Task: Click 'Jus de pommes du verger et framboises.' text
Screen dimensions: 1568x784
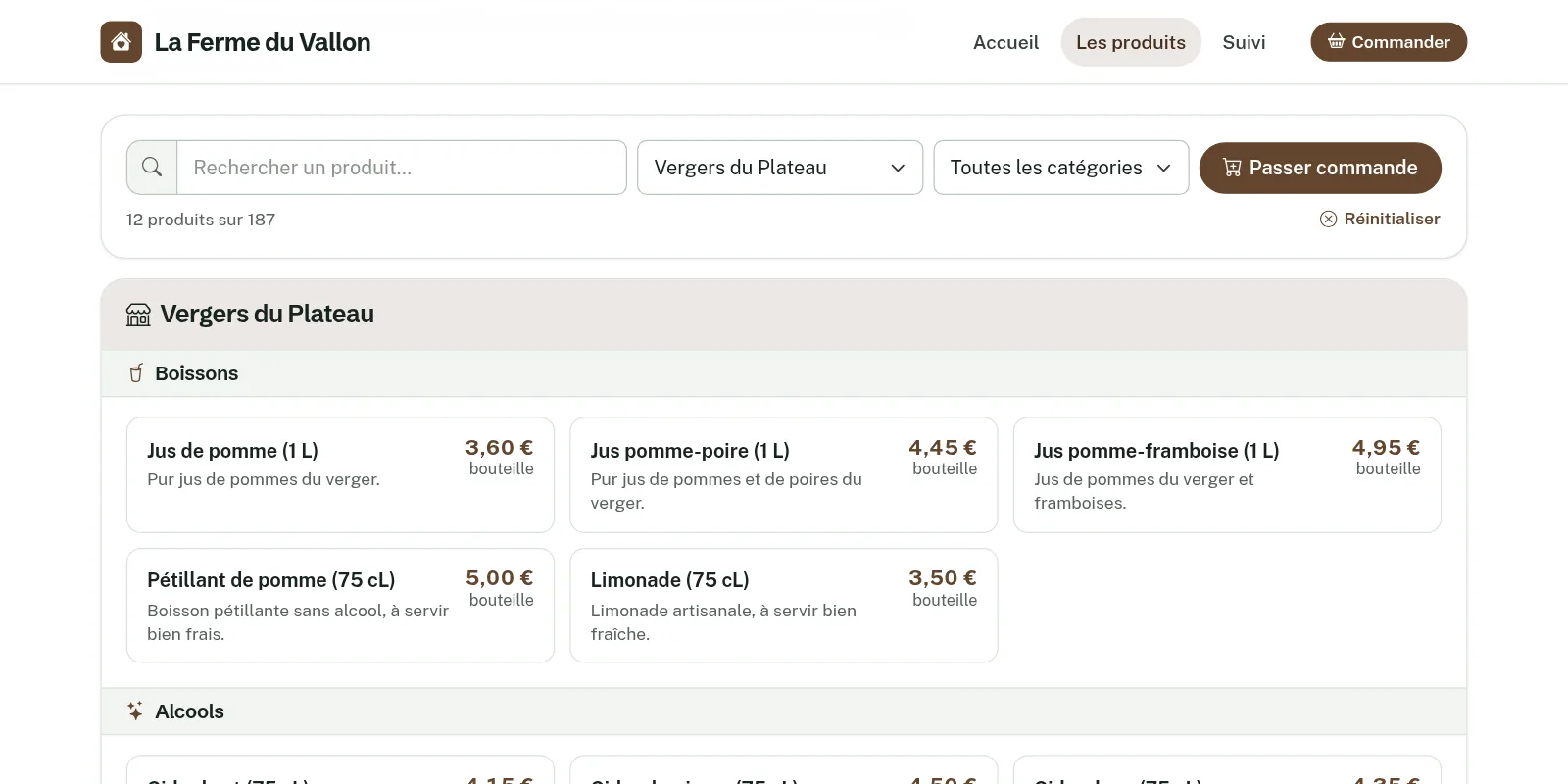Action: pos(1144,491)
